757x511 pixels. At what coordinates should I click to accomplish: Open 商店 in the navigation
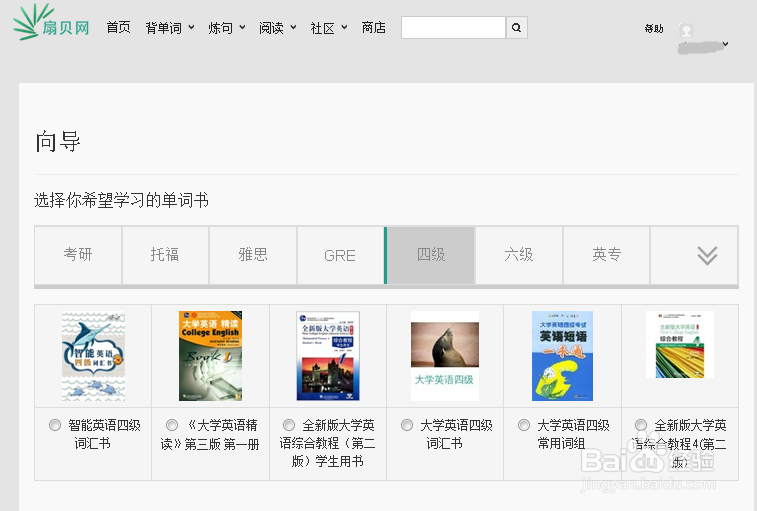(x=374, y=28)
